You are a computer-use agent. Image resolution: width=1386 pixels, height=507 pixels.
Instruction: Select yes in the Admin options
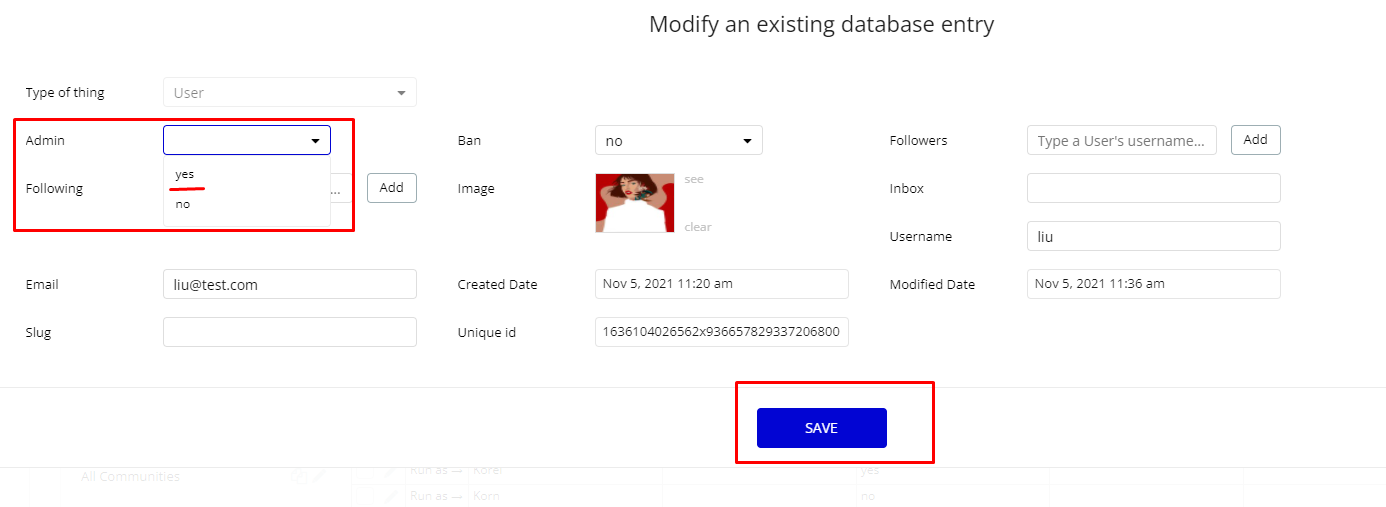(x=185, y=174)
